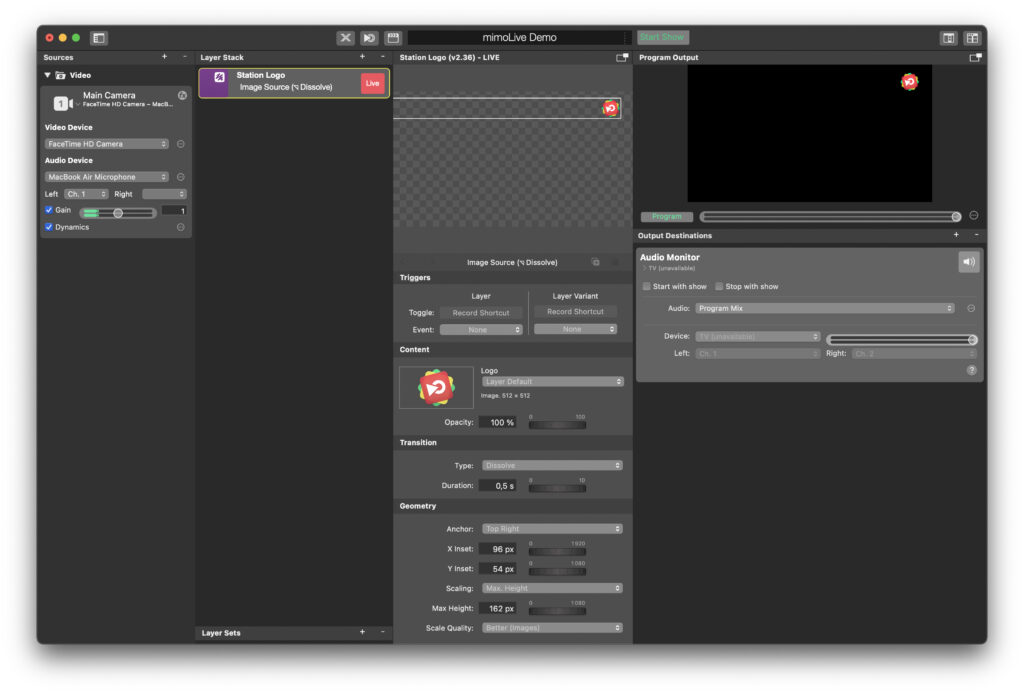Pop out the Program Output window
Image resolution: width=1024 pixels, height=693 pixels.
coord(975,57)
